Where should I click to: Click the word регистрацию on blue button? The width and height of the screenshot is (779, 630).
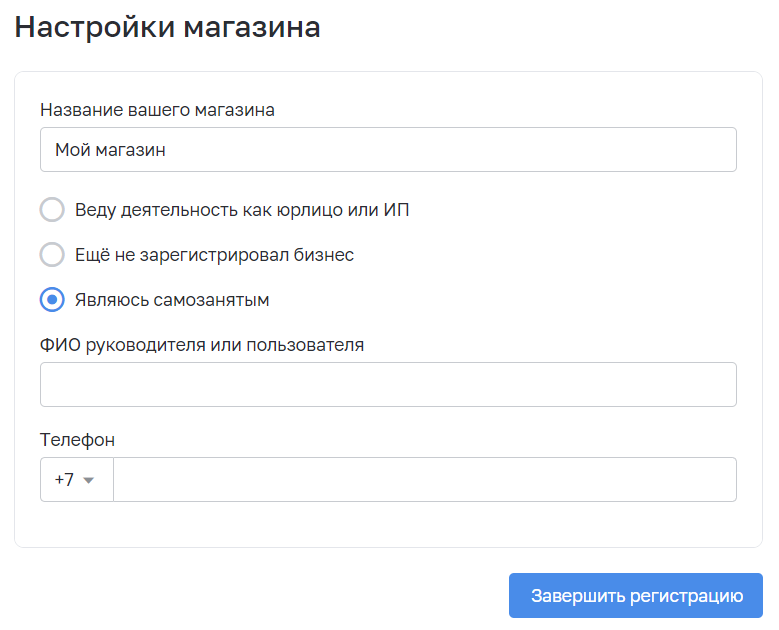(687, 596)
